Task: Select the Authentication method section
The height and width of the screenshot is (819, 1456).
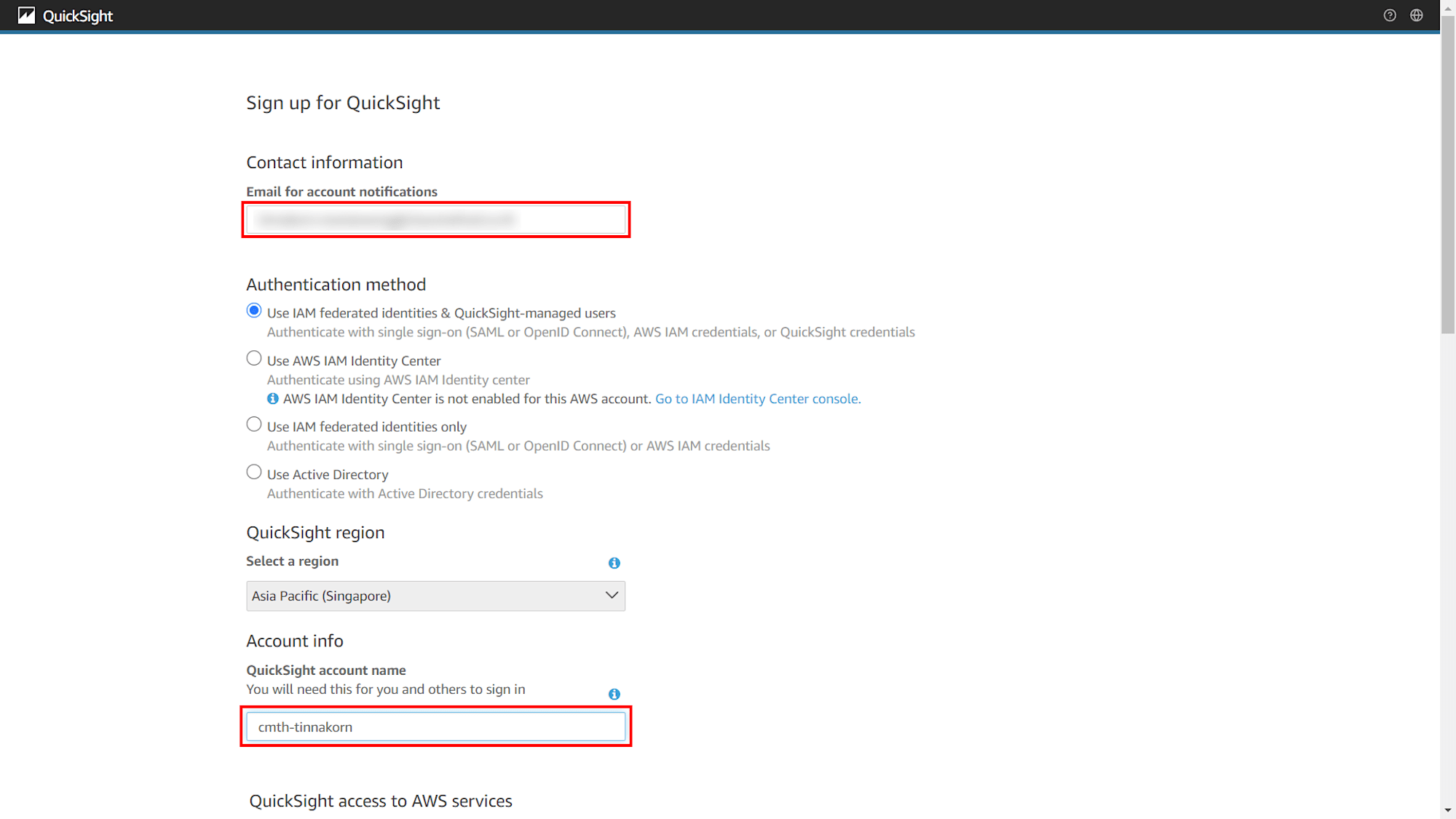Action: click(x=336, y=285)
